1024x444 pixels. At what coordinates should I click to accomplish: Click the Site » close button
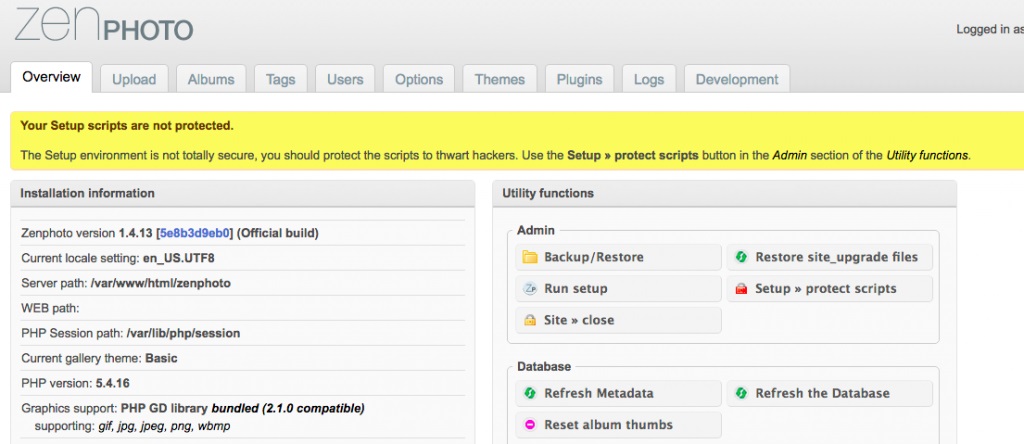618,321
